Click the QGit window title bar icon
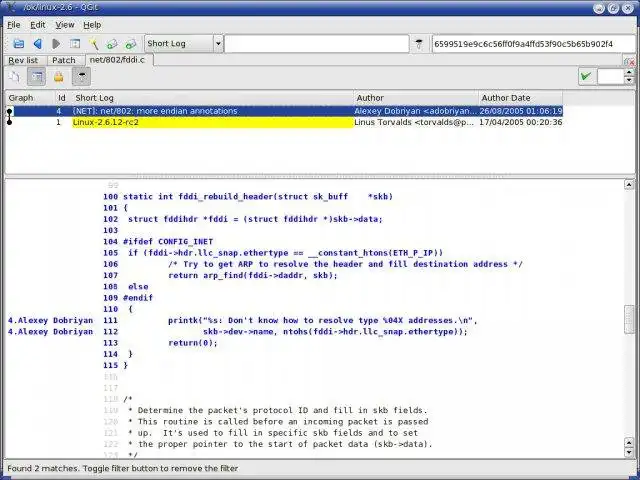The image size is (640, 480). point(11,7)
